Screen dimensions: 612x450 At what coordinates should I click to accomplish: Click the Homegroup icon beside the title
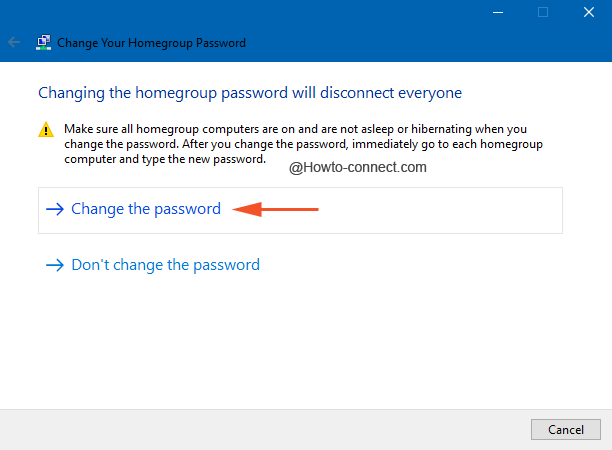coord(43,43)
